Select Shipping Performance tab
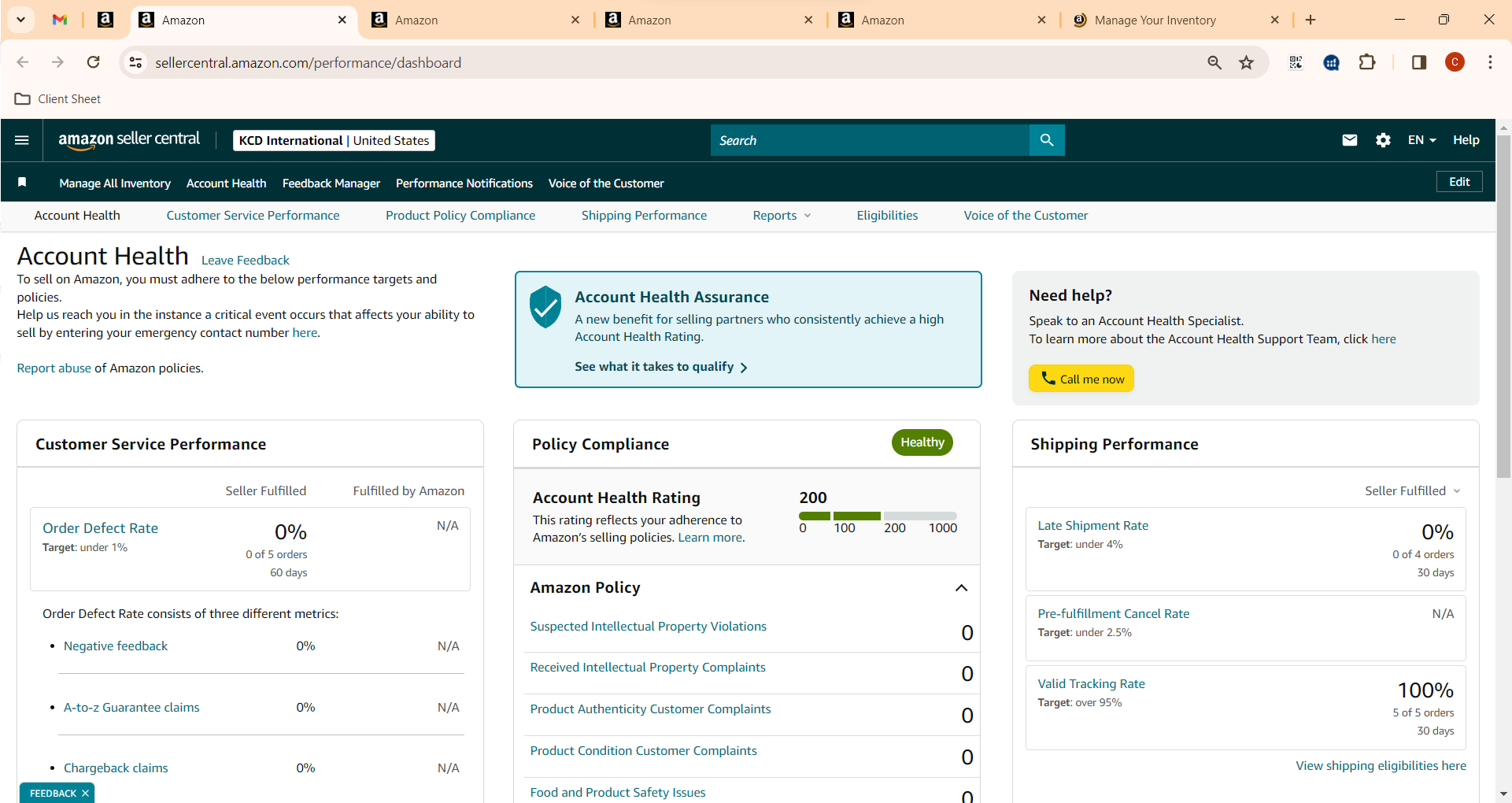 click(644, 215)
